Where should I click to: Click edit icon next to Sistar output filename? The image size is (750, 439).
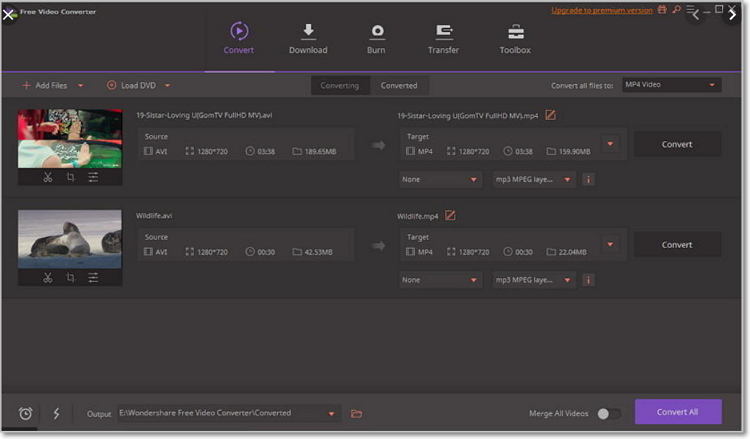[x=550, y=115]
